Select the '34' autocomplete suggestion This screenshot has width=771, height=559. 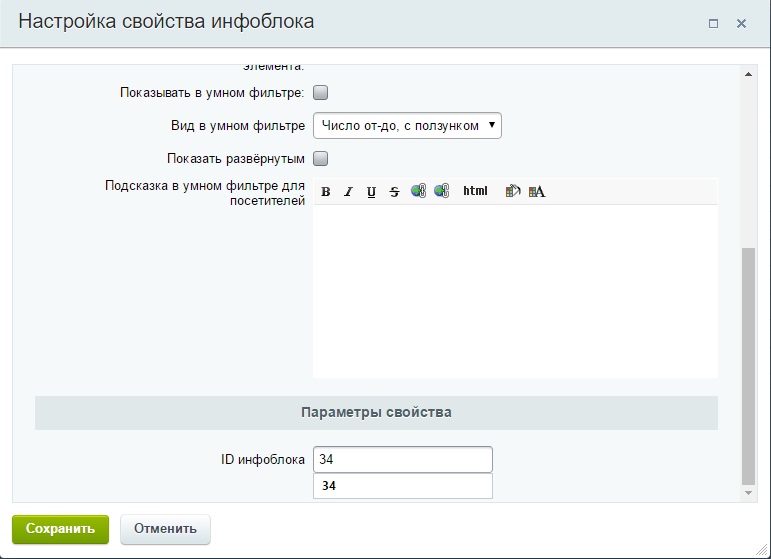coord(403,486)
